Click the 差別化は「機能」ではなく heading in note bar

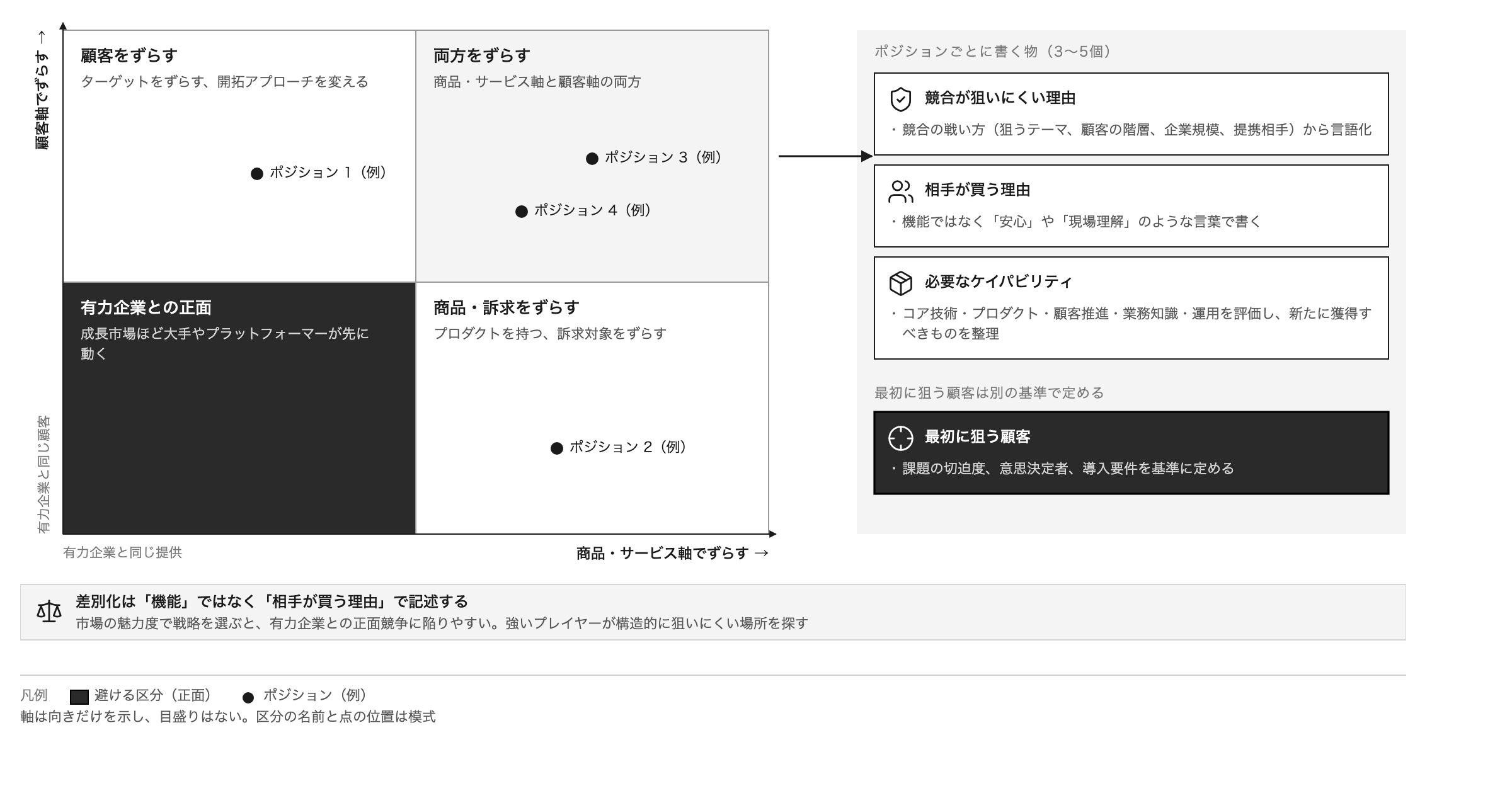[272, 601]
